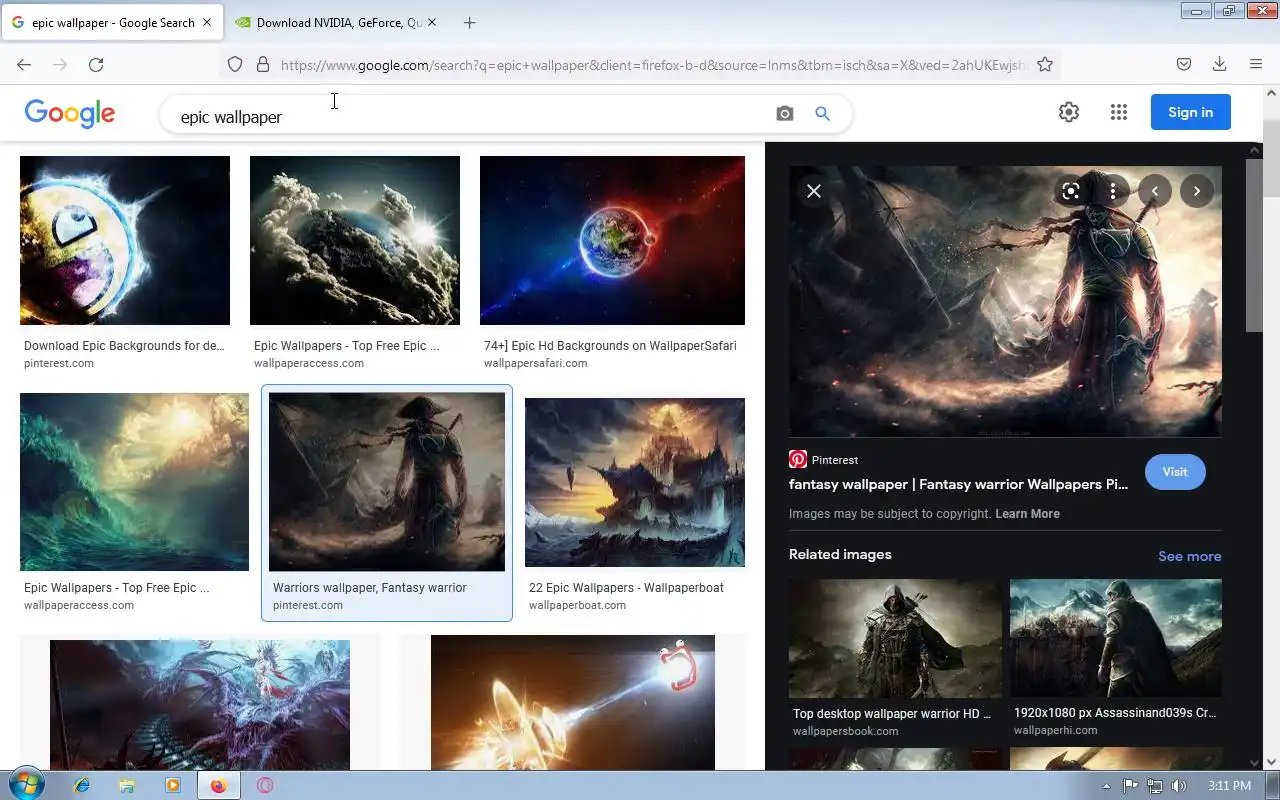Open a new tab with plus button
The width and height of the screenshot is (1280, 800).
tap(470, 22)
